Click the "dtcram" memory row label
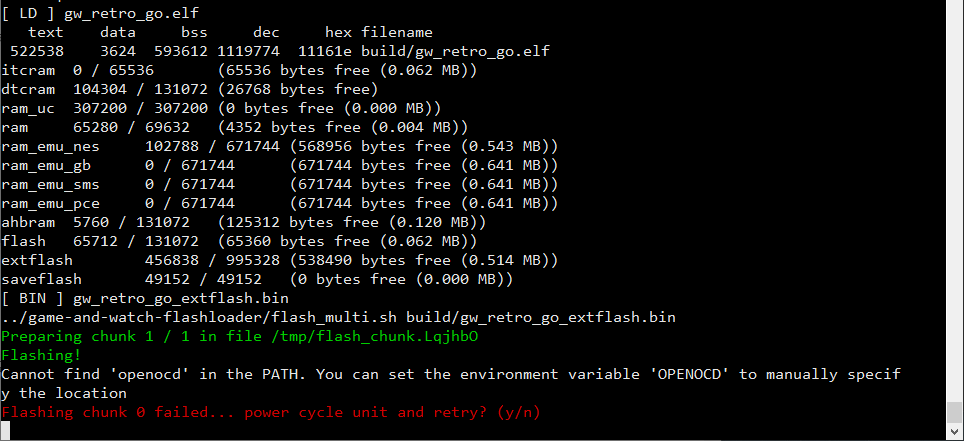964x441 pixels. (x=28, y=89)
